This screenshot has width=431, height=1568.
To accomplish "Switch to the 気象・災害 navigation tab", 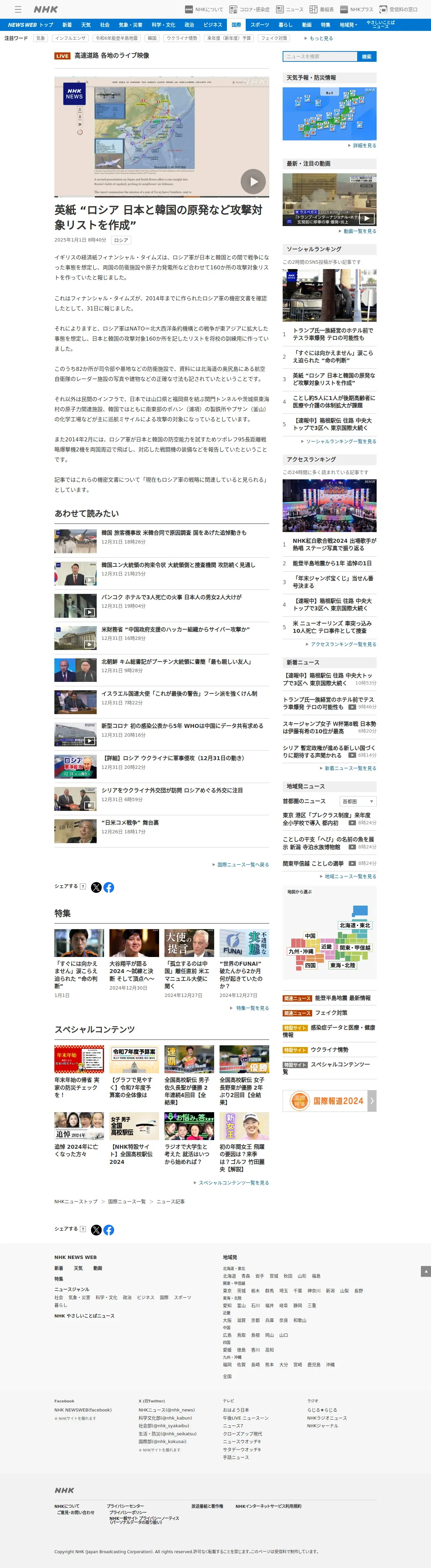I will 131,25.
